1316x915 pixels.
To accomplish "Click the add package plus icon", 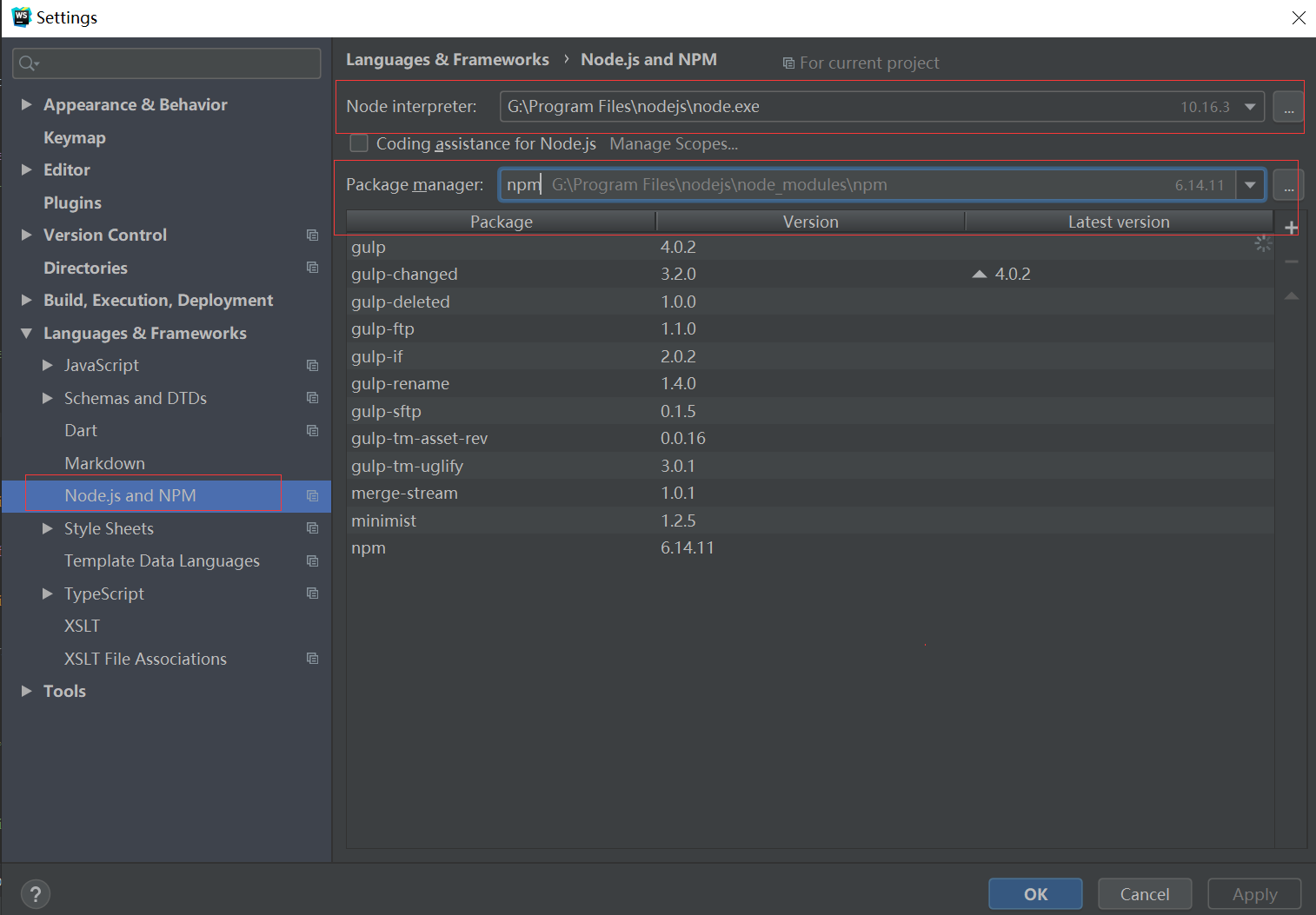I will [1292, 228].
